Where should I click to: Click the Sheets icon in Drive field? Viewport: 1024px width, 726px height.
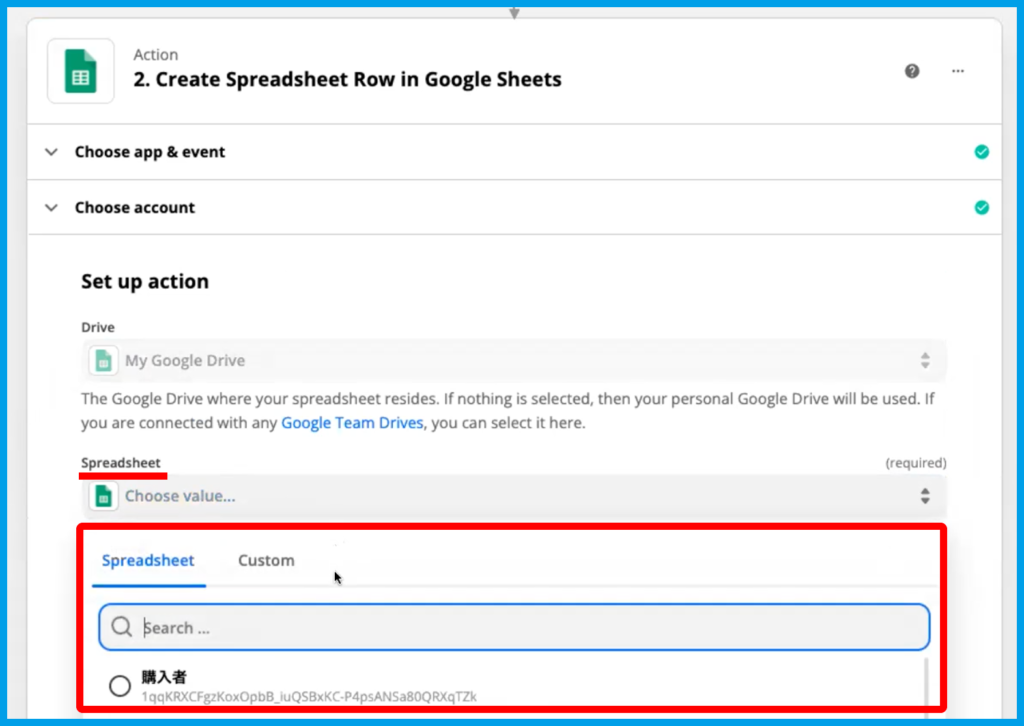pos(102,360)
